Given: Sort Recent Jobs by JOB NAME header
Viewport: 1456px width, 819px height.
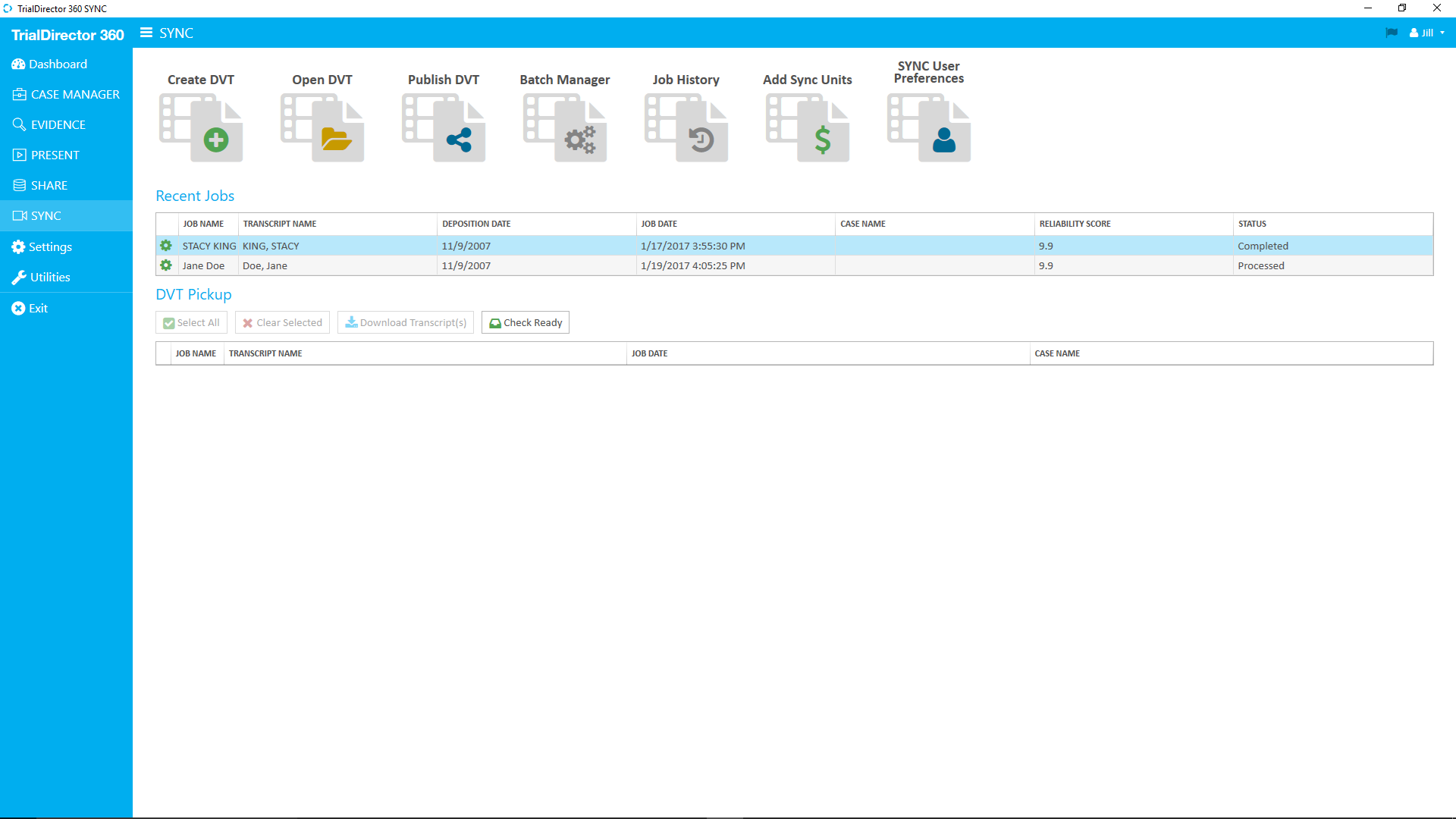Looking at the screenshot, I should (x=208, y=224).
